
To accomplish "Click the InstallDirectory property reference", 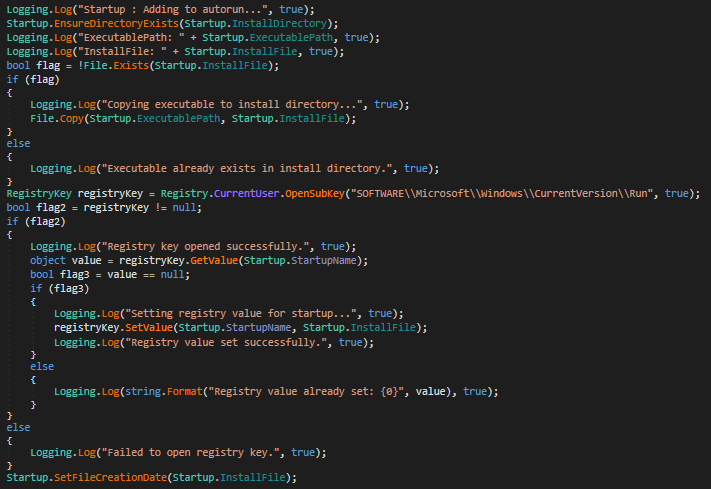I will [280, 23].
